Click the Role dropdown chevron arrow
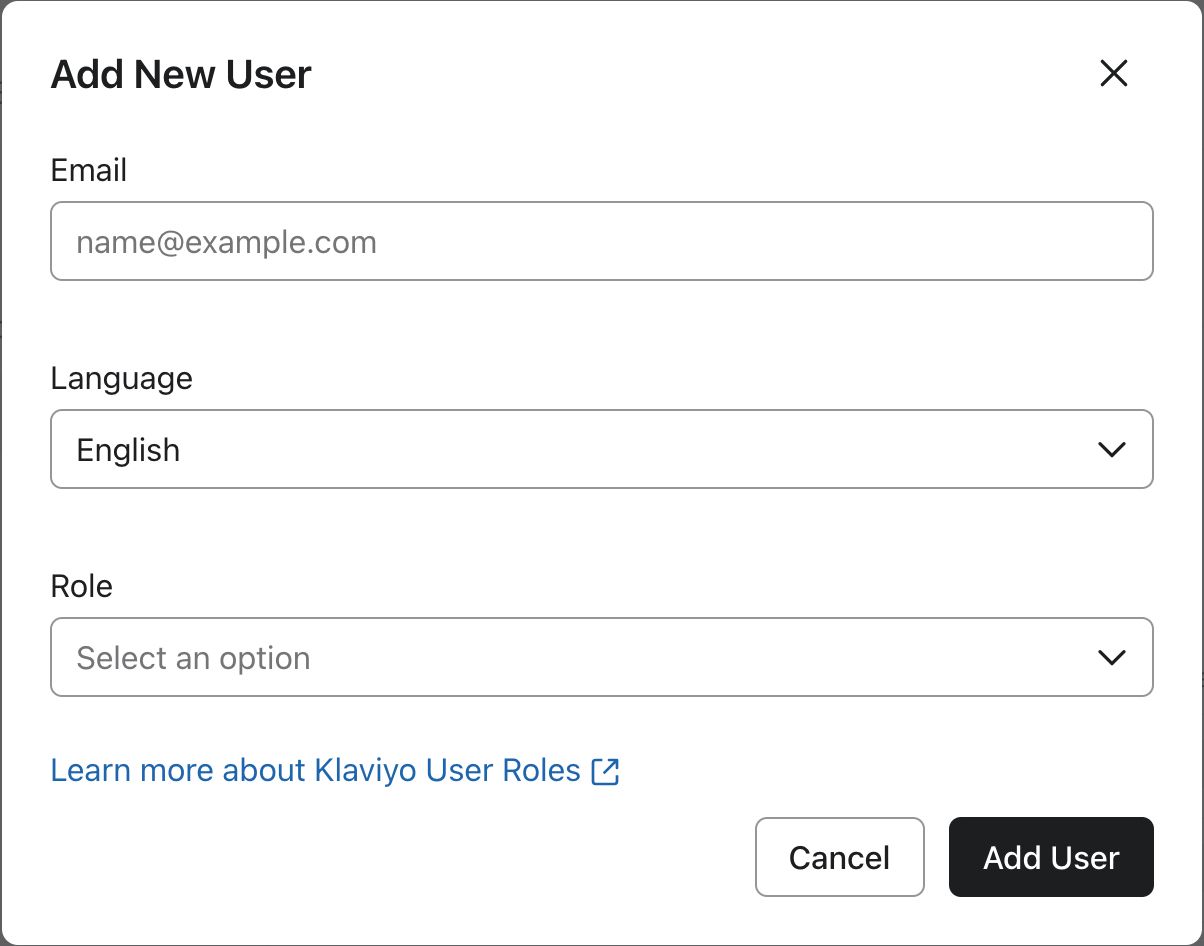The width and height of the screenshot is (1204, 946). pos(1111,658)
